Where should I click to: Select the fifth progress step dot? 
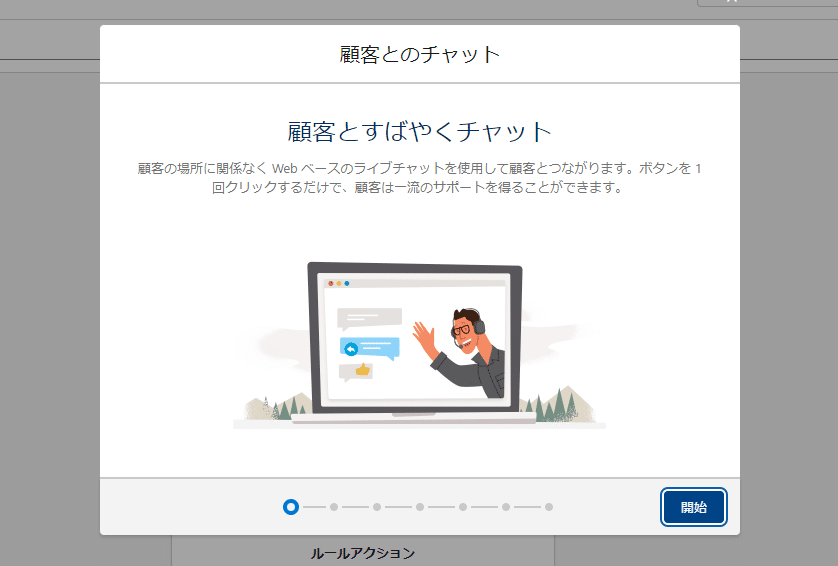(463, 507)
